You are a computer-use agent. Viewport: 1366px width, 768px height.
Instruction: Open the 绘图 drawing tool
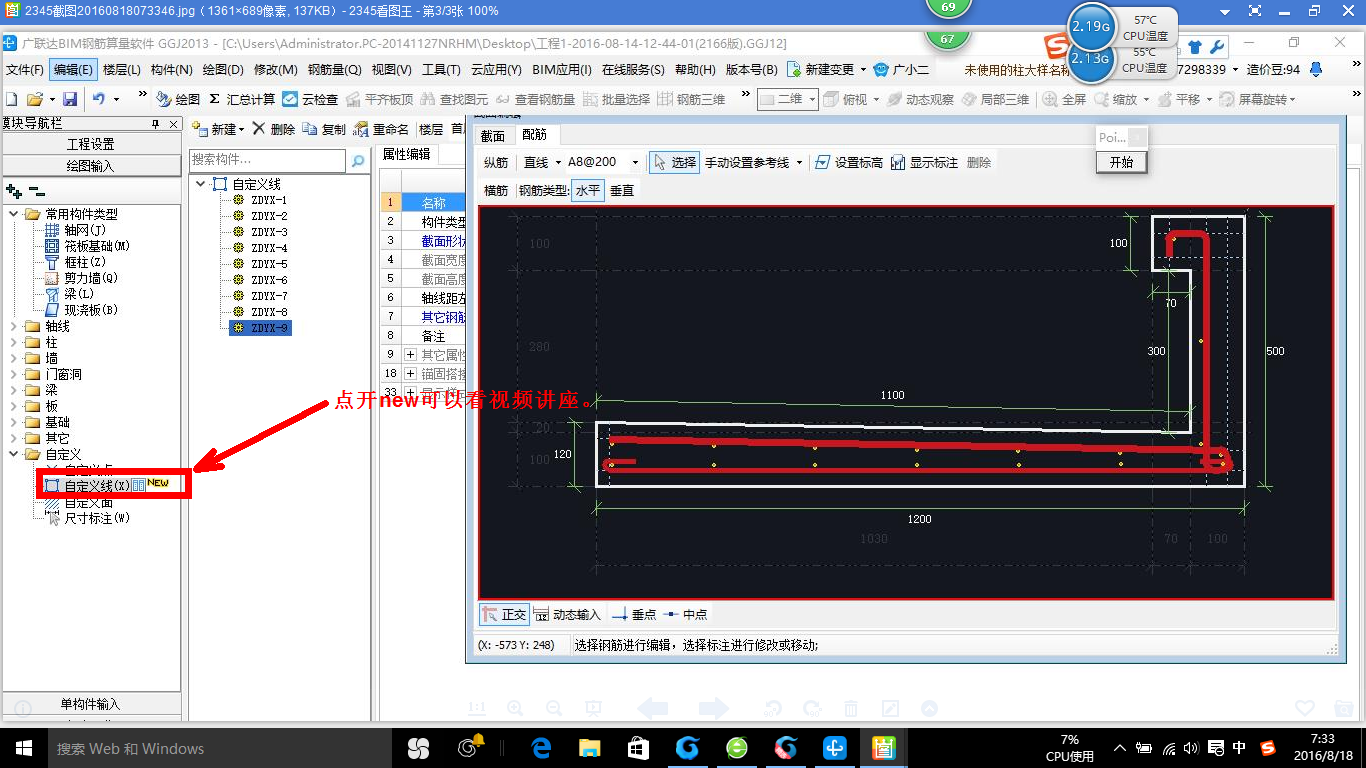(x=179, y=99)
